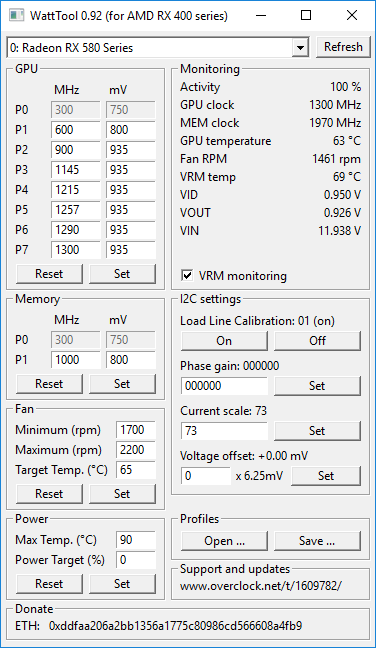Click Set in the Memory section
Screen dimensions: 376x648
[x=122, y=384]
